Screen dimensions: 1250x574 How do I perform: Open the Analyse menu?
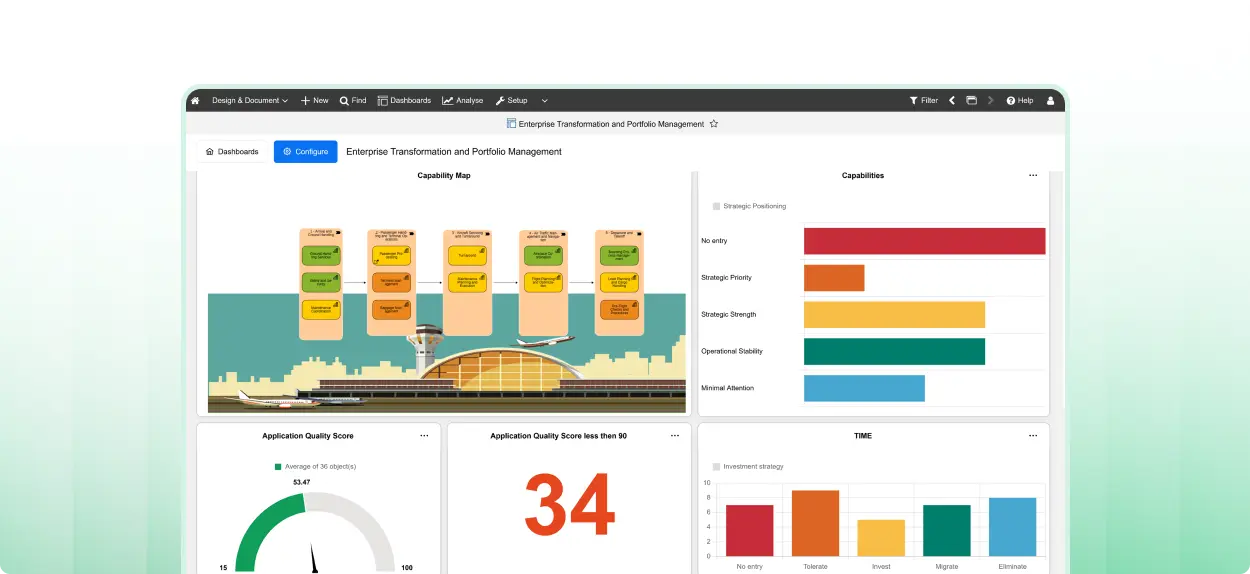click(463, 100)
